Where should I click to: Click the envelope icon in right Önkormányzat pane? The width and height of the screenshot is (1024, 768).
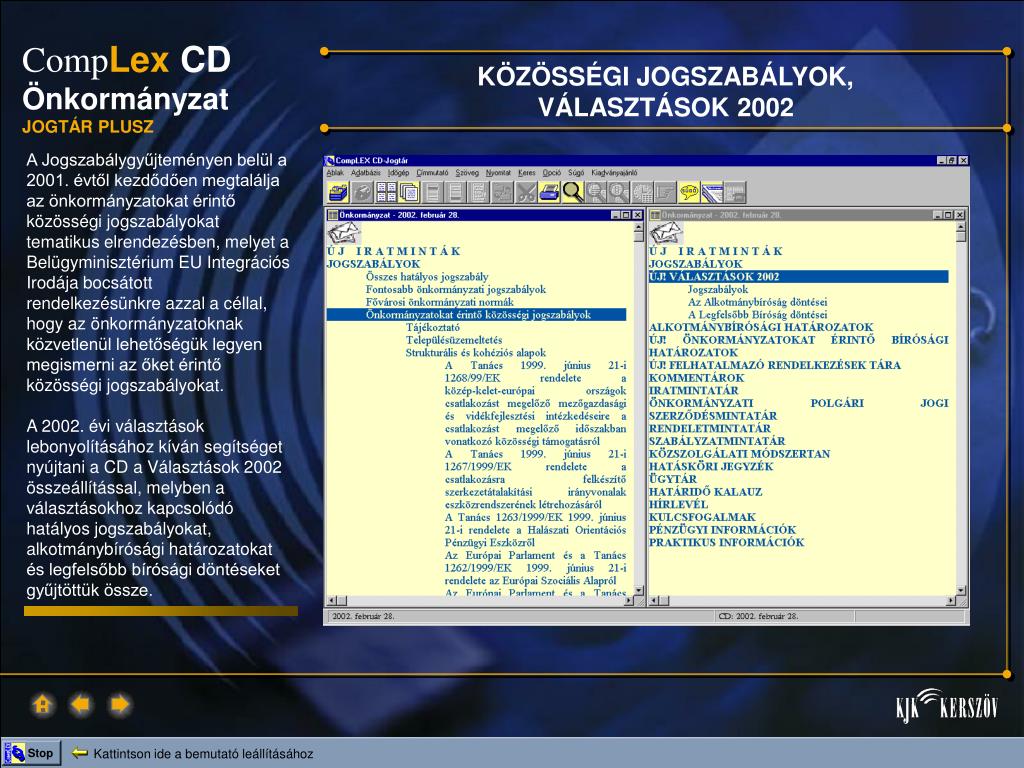[x=666, y=233]
